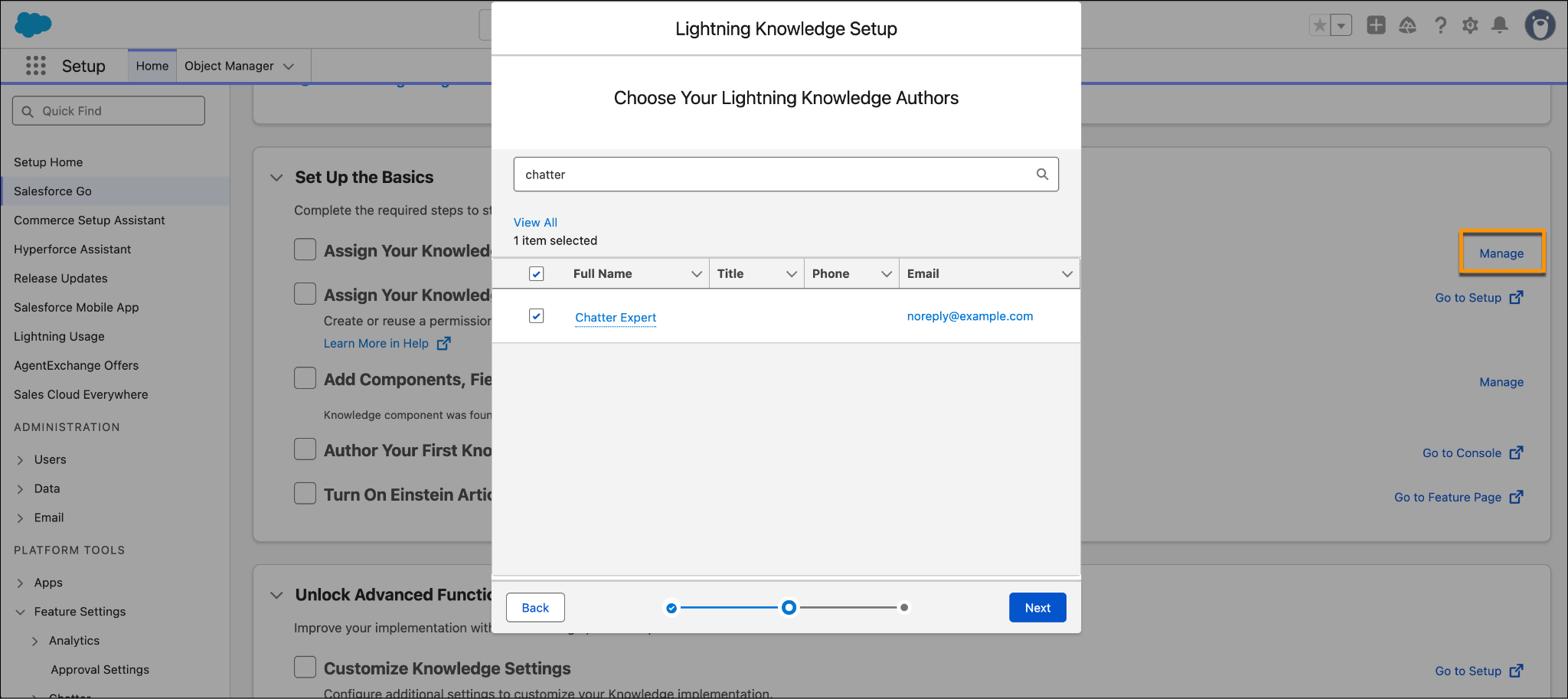
Task: Switch to the Object Manager tab
Action: click(x=229, y=66)
